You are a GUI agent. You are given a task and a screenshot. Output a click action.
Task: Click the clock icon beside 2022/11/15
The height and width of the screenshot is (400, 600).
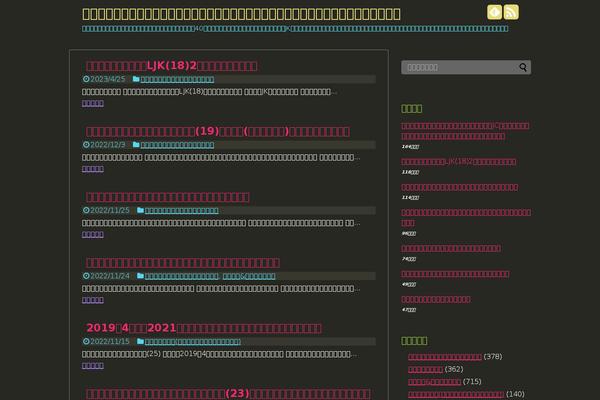[x=86, y=341]
